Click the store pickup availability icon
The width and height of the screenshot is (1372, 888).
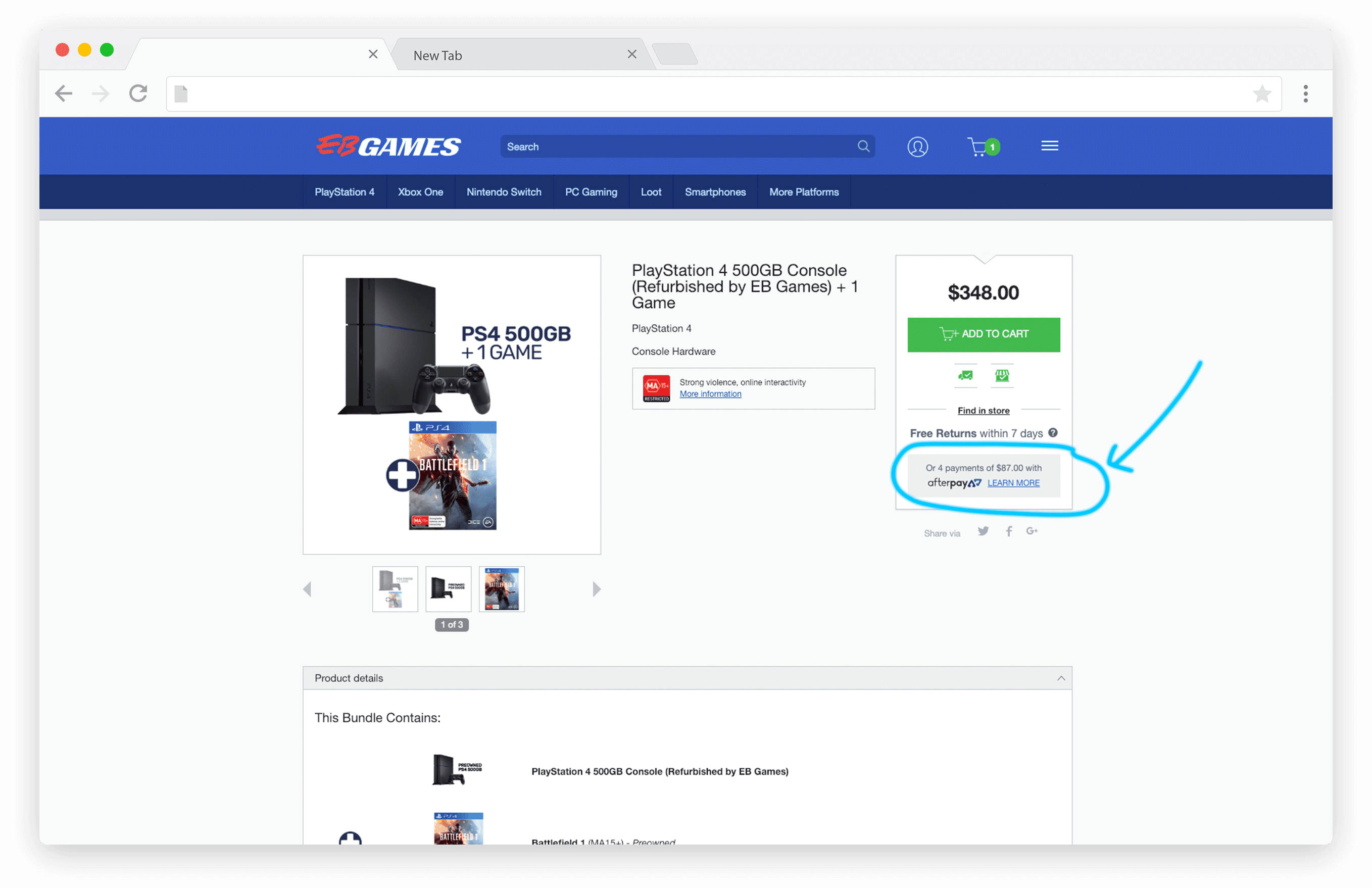[x=1002, y=376]
